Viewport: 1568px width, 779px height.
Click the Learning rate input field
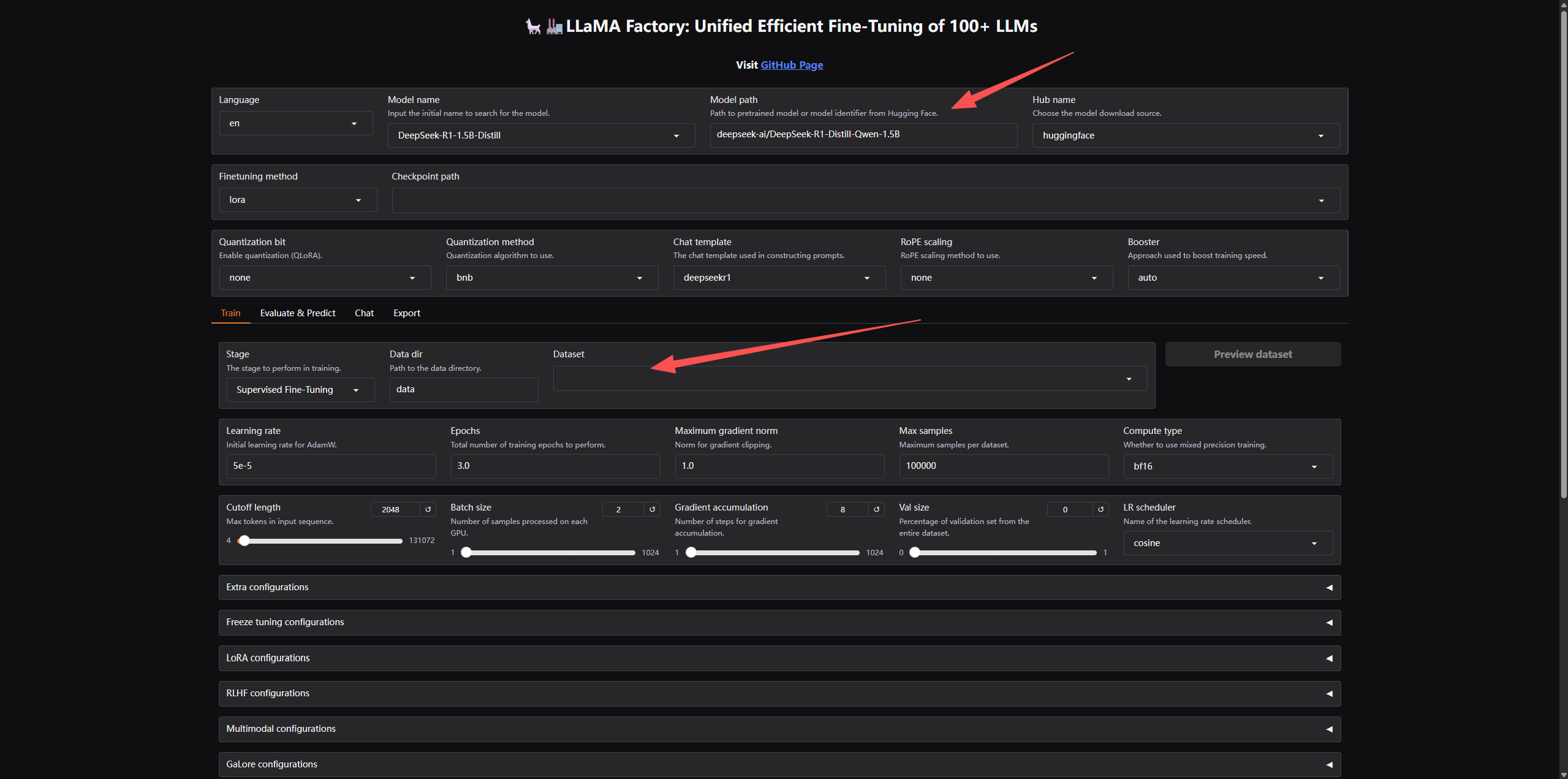pos(331,466)
